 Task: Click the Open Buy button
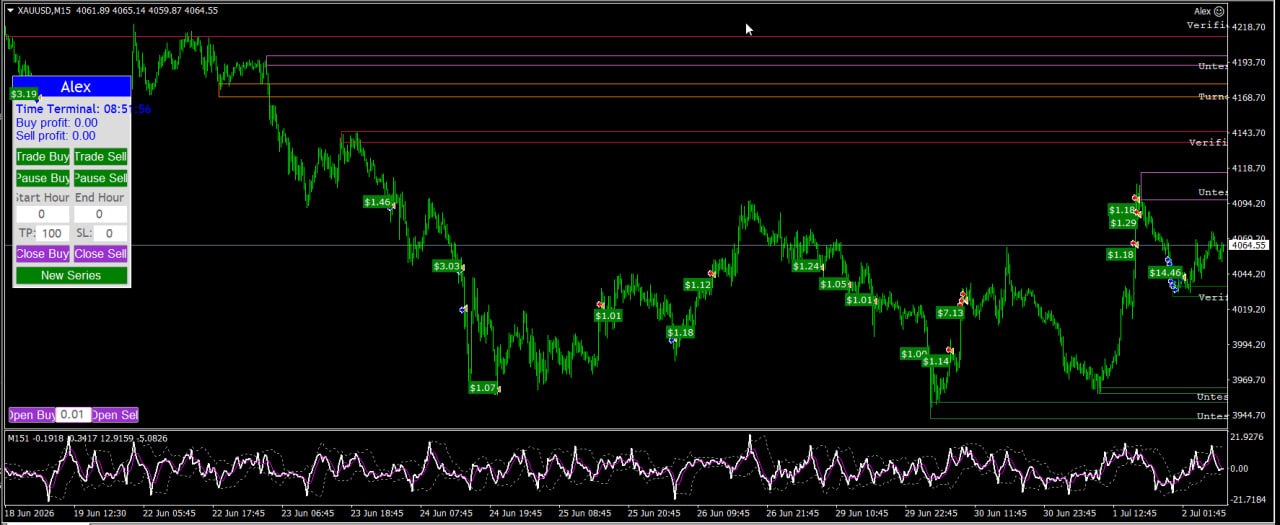click(x=32, y=415)
